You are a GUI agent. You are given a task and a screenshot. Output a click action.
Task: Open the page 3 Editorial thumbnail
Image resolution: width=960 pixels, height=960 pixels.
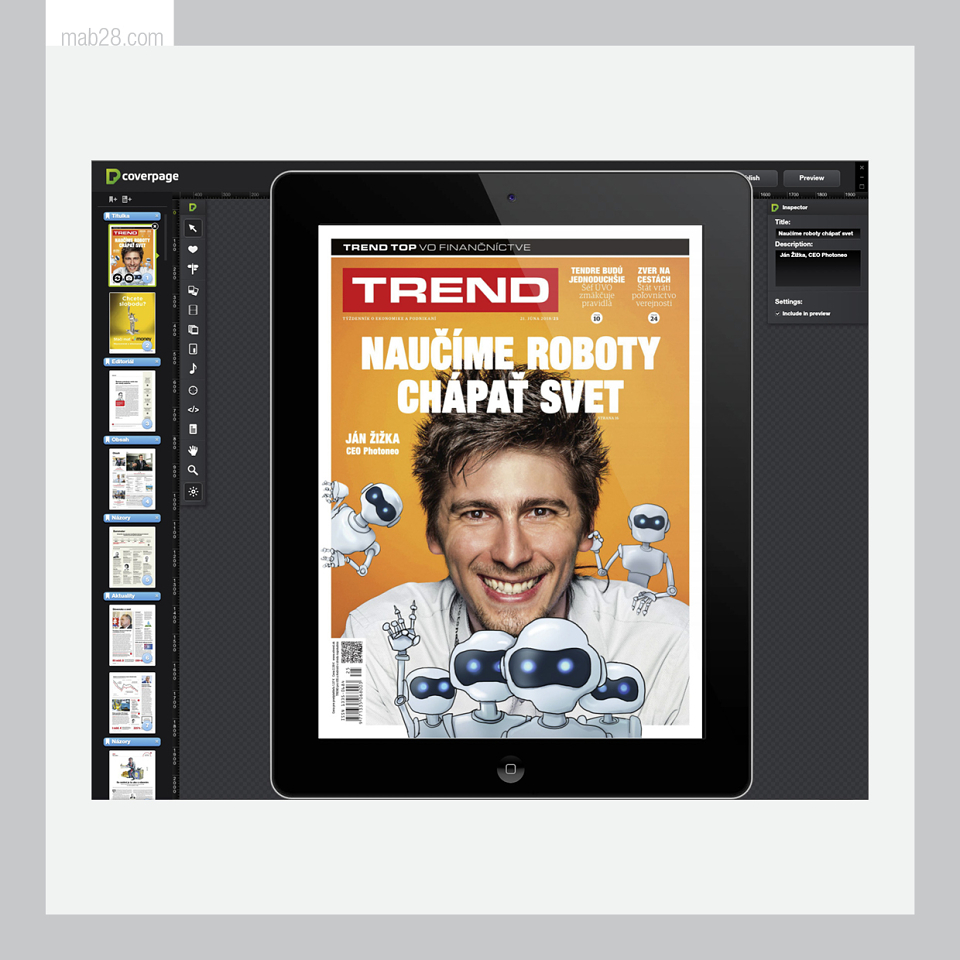pyautogui.click(x=132, y=401)
